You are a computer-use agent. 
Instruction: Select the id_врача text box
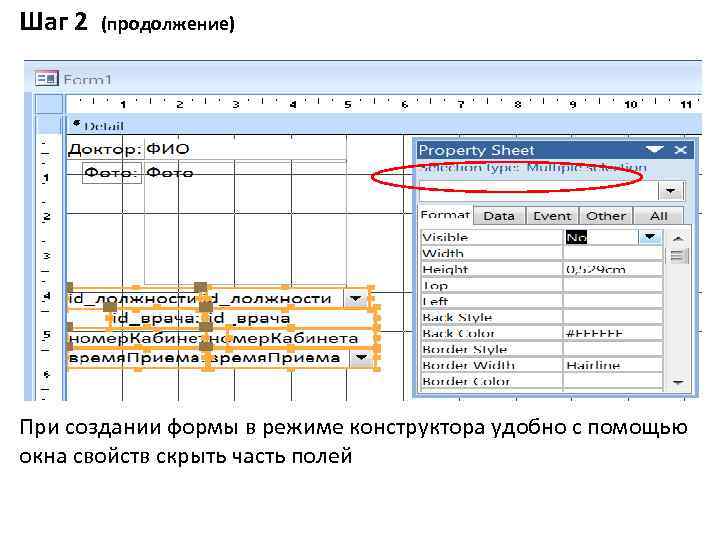tap(292, 318)
